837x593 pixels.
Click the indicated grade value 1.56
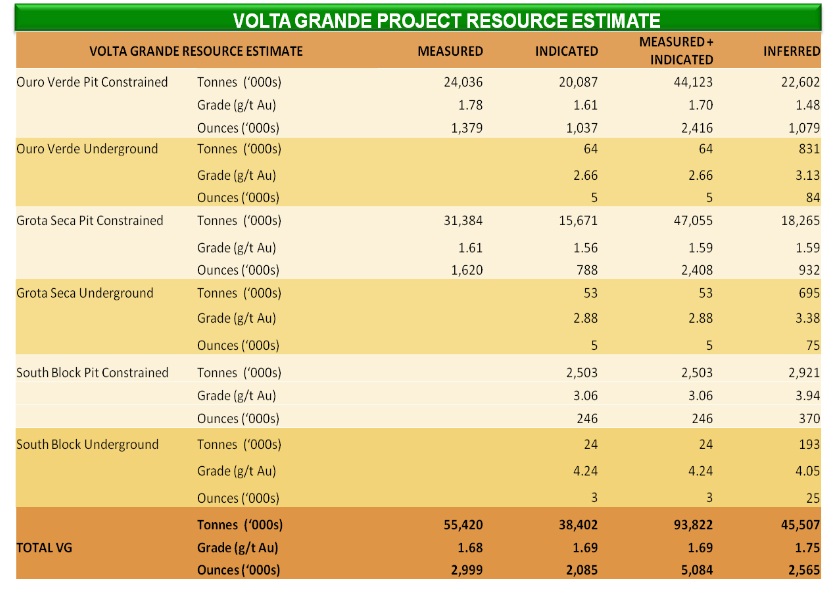point(586,248)
